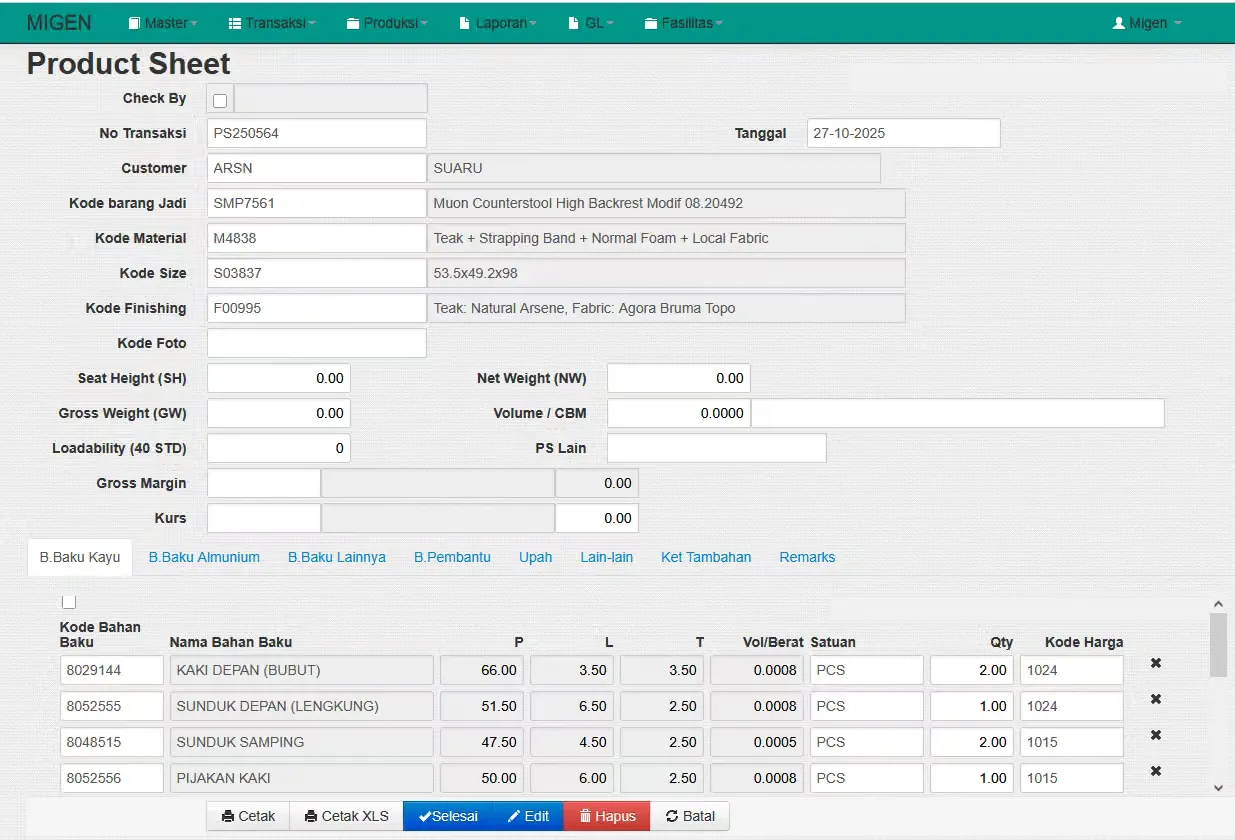The image size is (1235, 840).
Task: Click the Kode Size field S03837
Action: [x=317, y=273]
